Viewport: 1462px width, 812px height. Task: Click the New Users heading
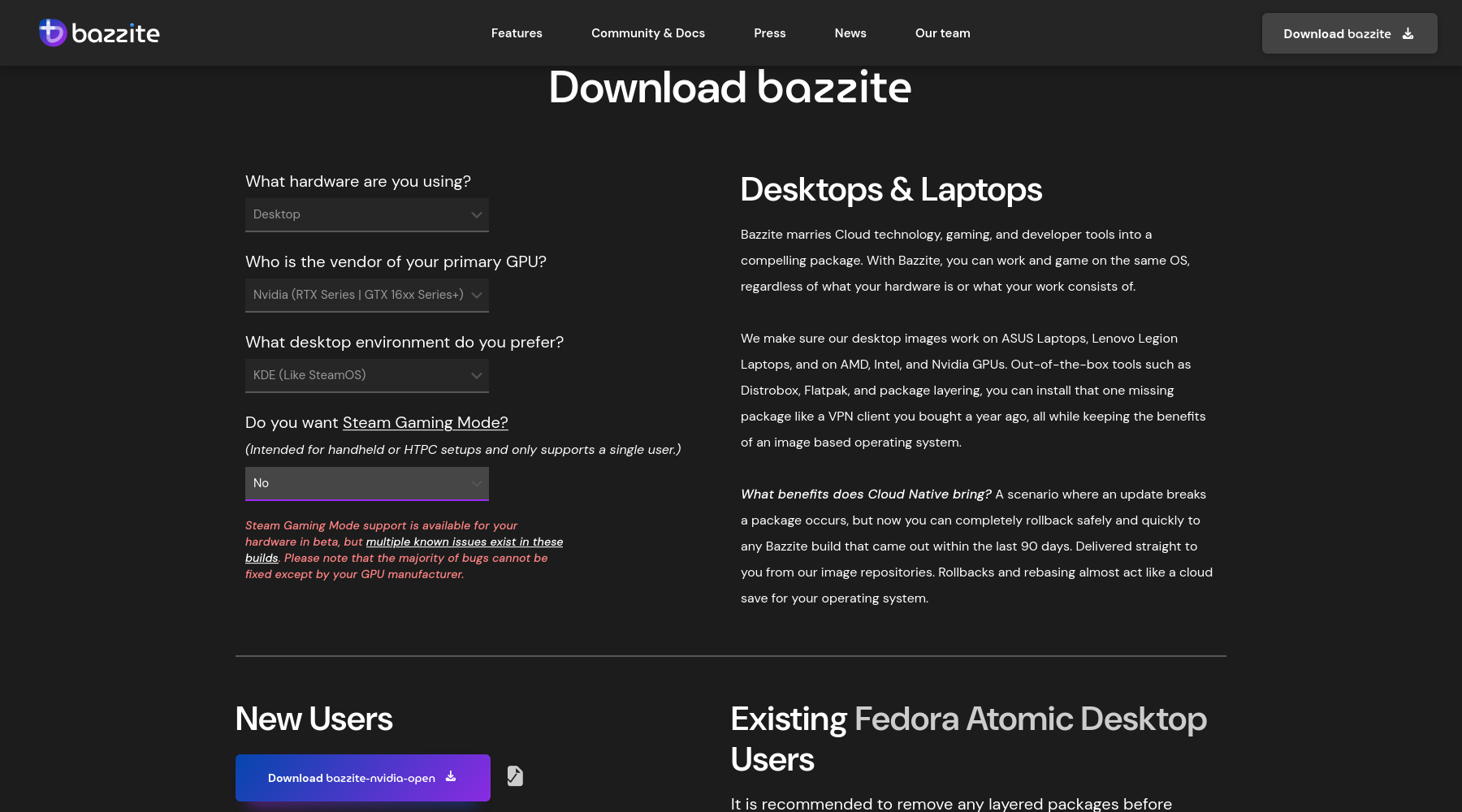pyautogui.click(x=314, y=719)
